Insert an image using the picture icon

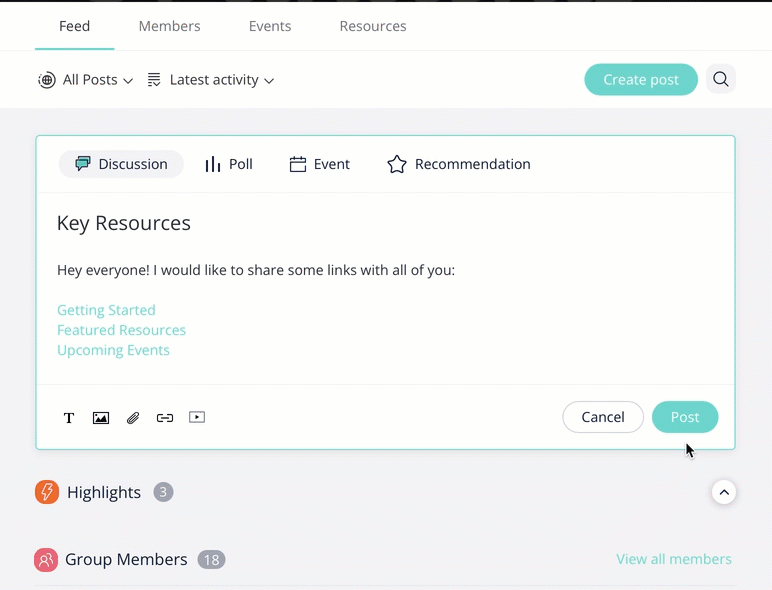point(101,418)
